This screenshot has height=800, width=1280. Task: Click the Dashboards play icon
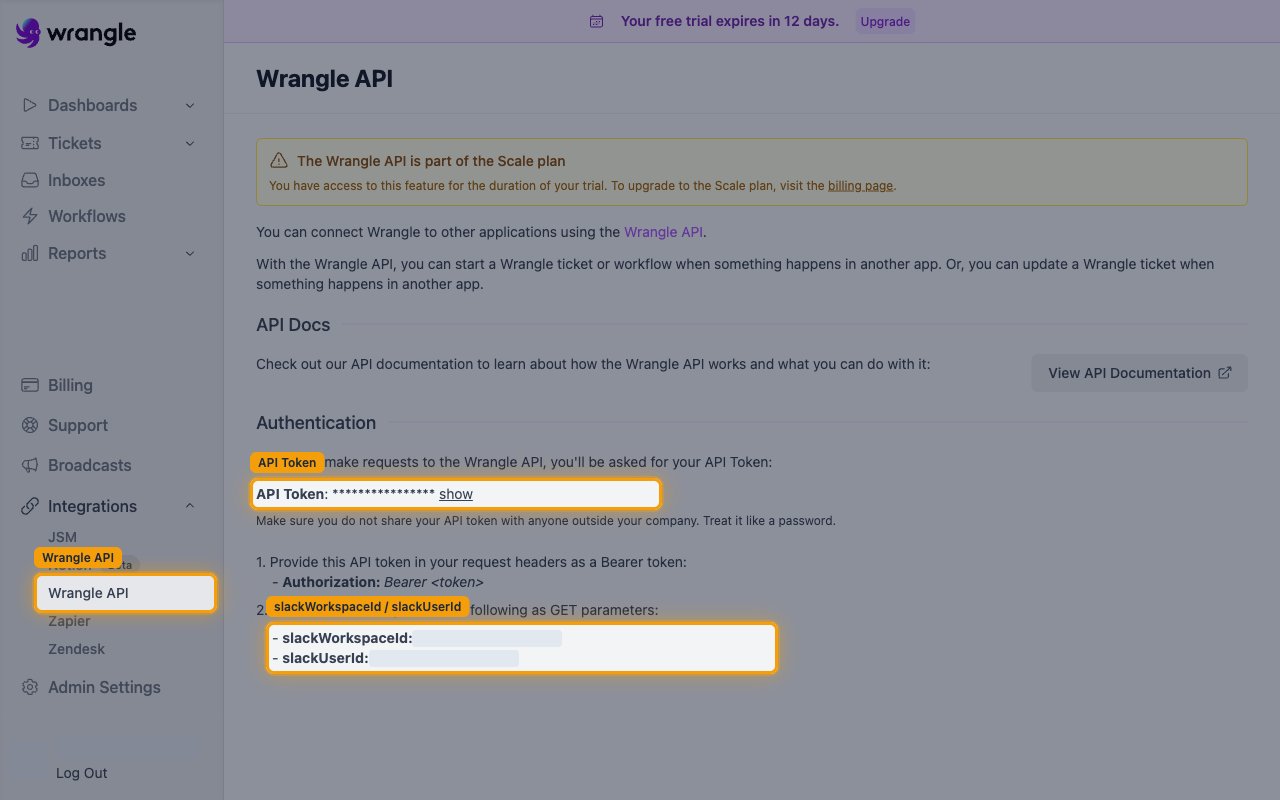tap(30, 105)
